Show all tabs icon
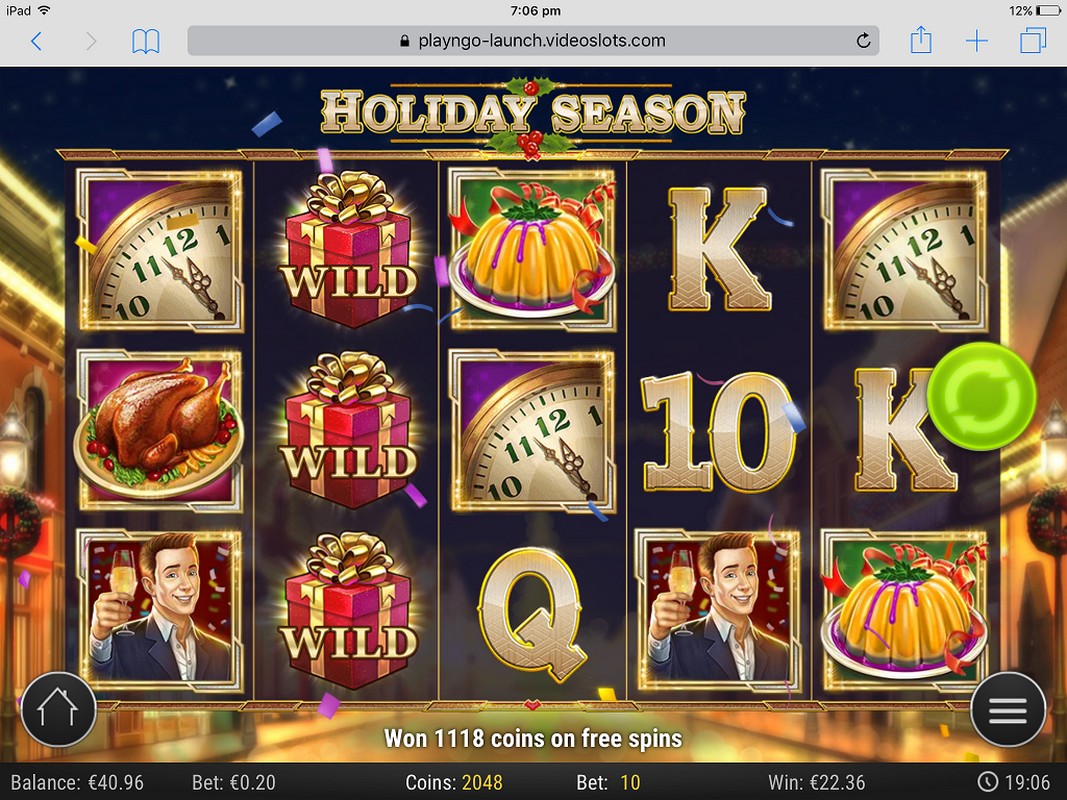The image size is (1067, 800). (x=1033, y=40)
